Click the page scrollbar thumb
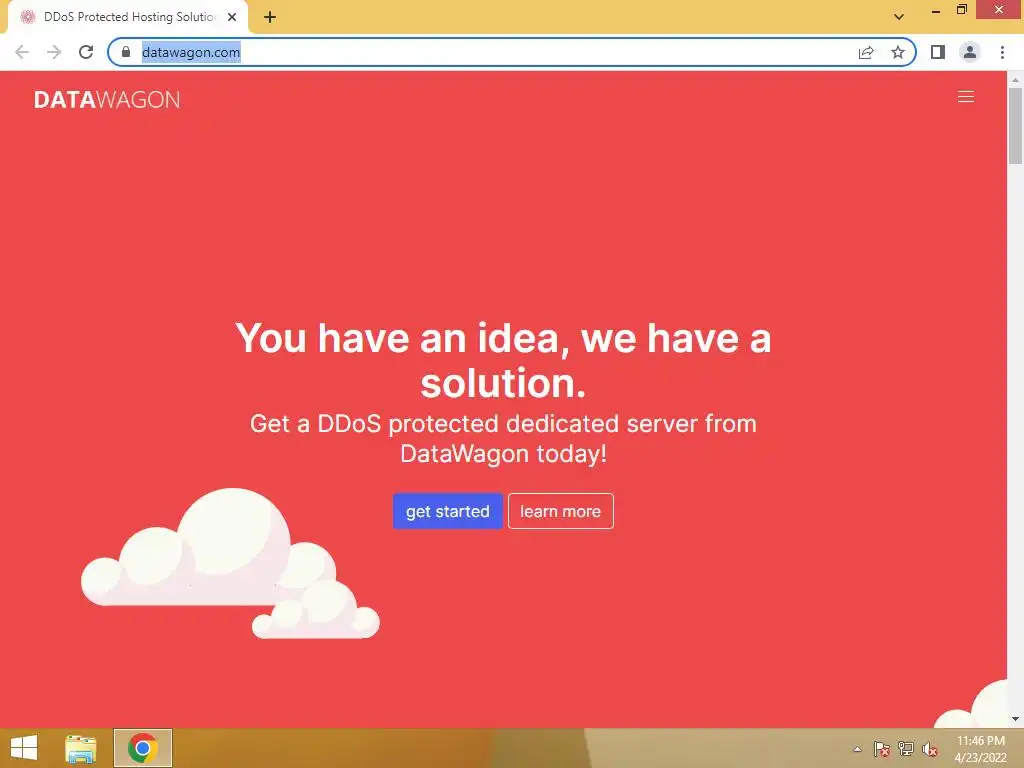This screenshot has height=768, width=1024. point(1015,125)
